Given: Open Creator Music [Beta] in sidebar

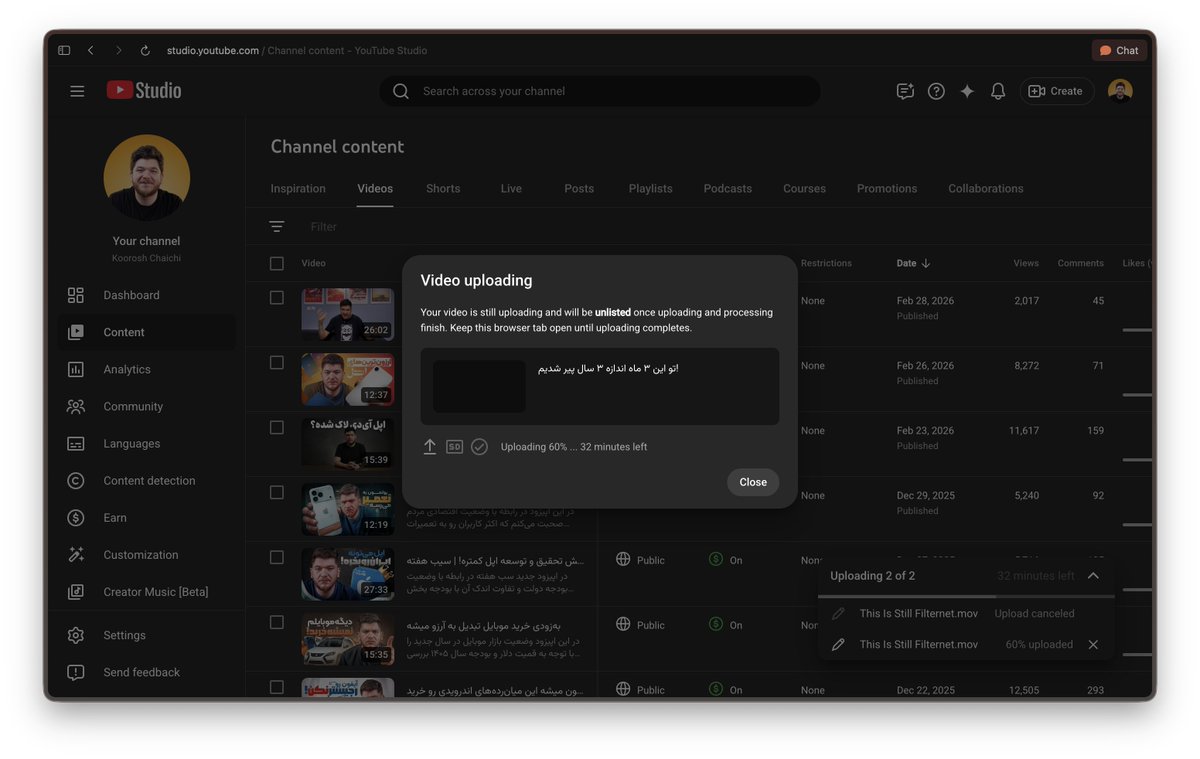Looking at the screenshot, I should click(146, 591).
